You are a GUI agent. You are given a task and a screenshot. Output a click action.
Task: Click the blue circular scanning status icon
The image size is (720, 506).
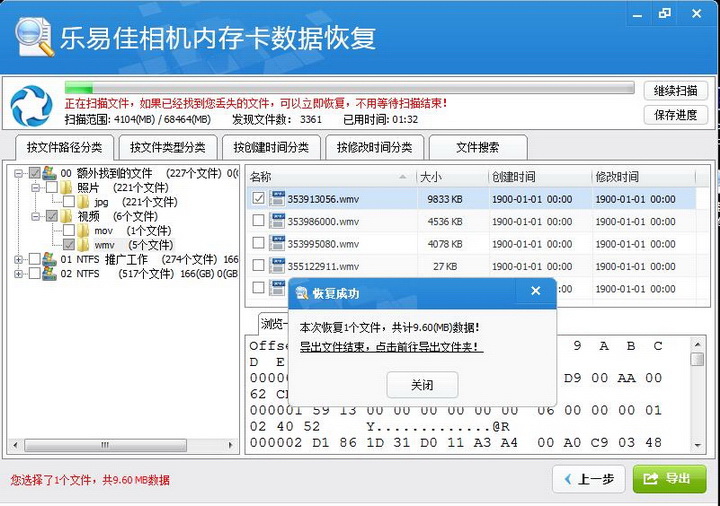(x=31, y=106)
